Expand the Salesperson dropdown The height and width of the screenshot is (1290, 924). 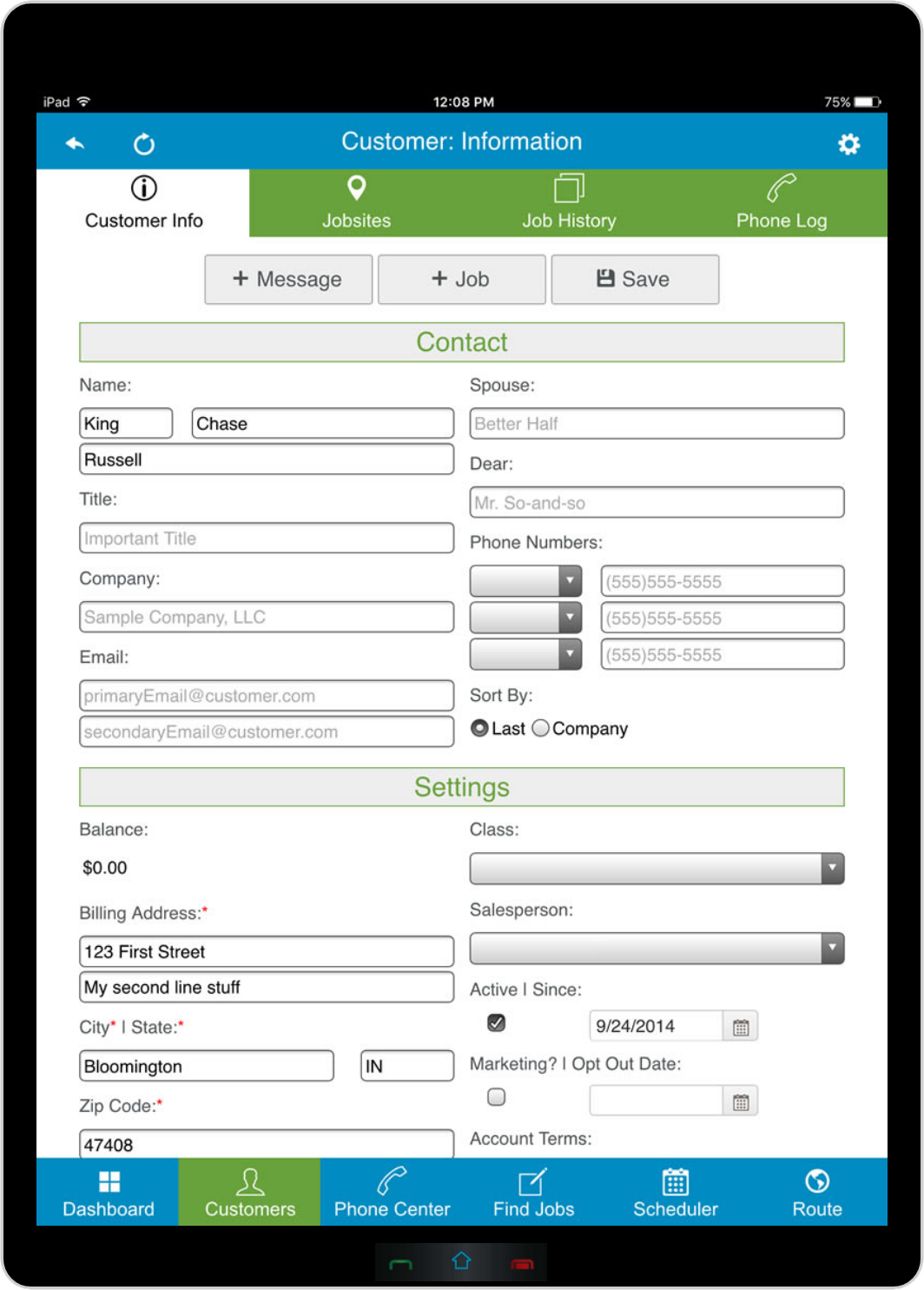pyautogui.click(x=657, y=948)
